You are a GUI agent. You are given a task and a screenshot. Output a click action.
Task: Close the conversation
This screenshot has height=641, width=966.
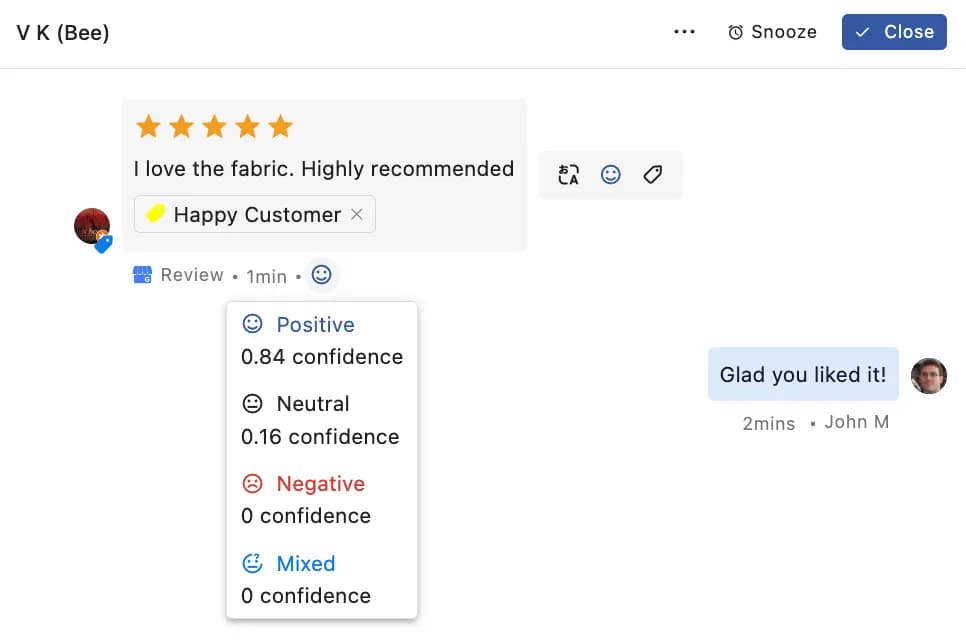pos(893,31)
